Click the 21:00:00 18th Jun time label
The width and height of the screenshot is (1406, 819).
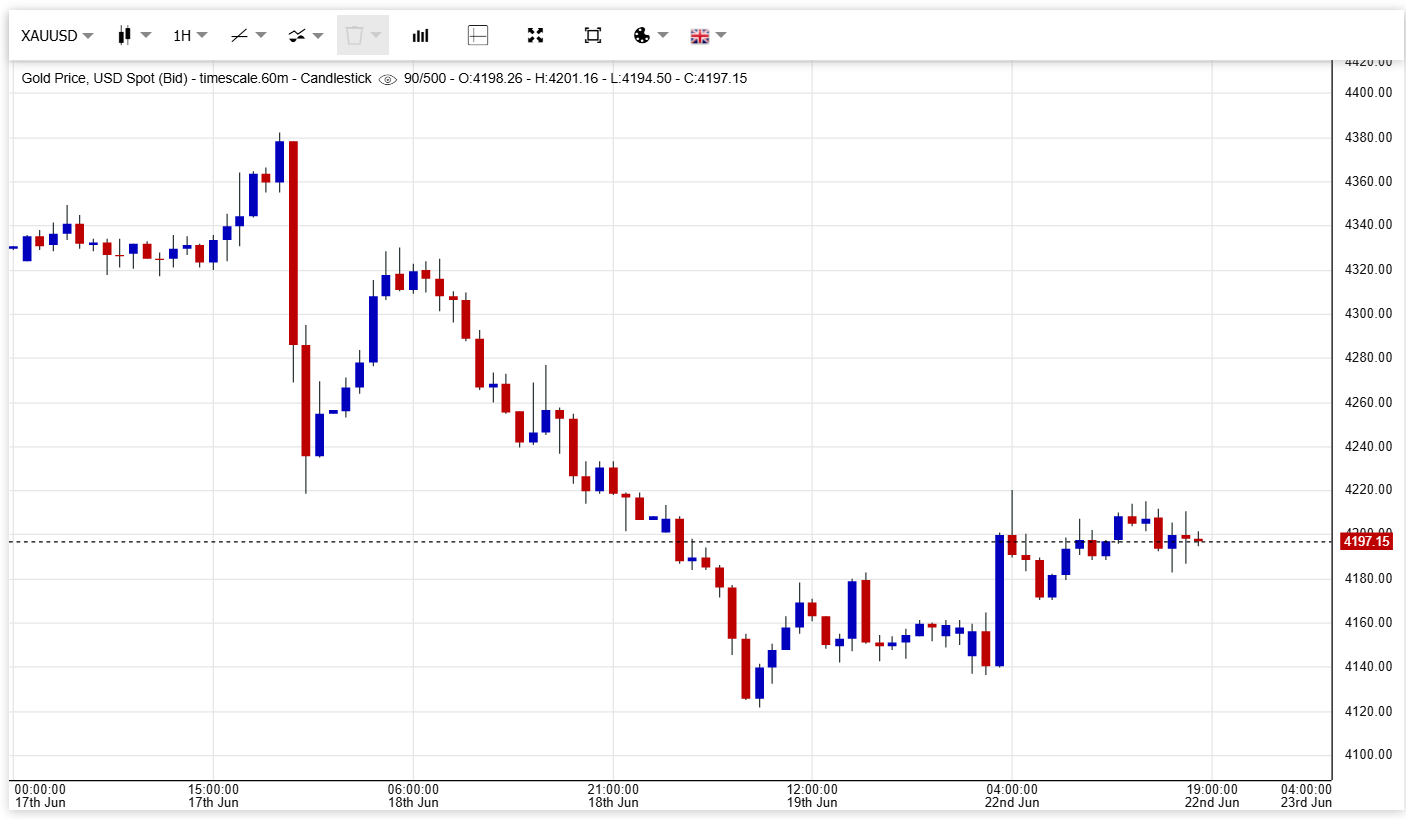613,795
